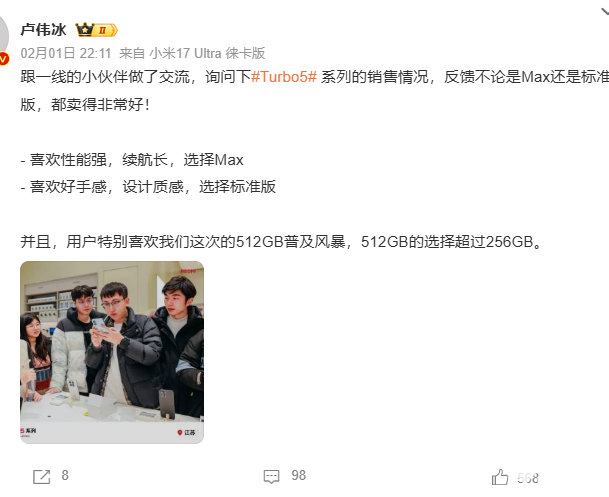Click source 小米17 Ultra 徕卡版
This screenshot has height=497, width=609.
tap(207, 53)
